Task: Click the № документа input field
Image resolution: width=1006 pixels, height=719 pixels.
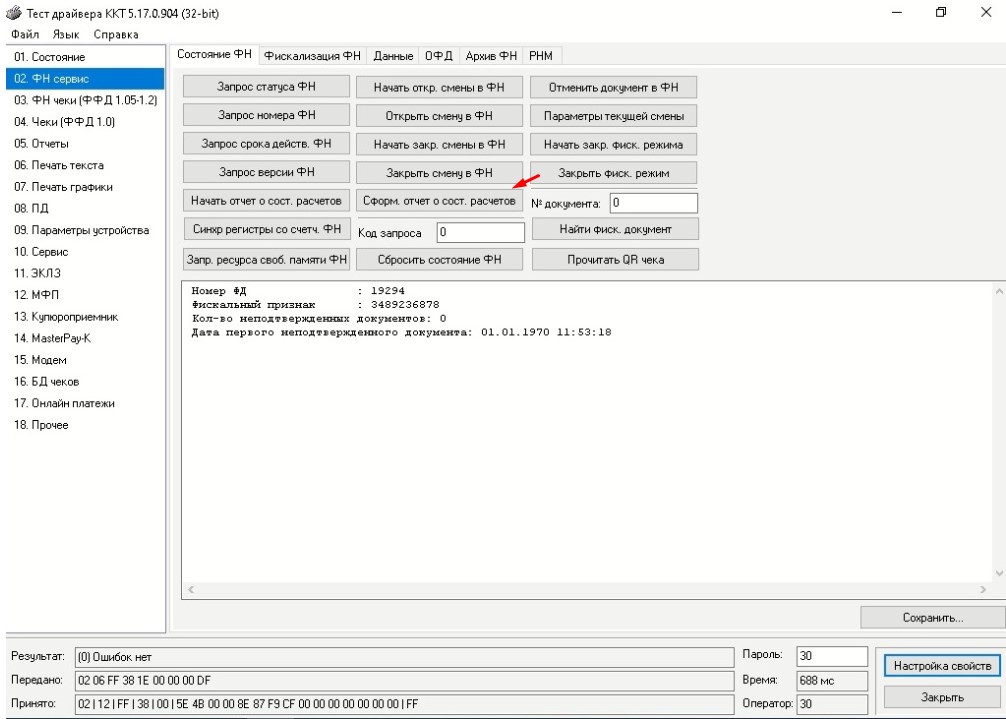Action: coord(653,203)
